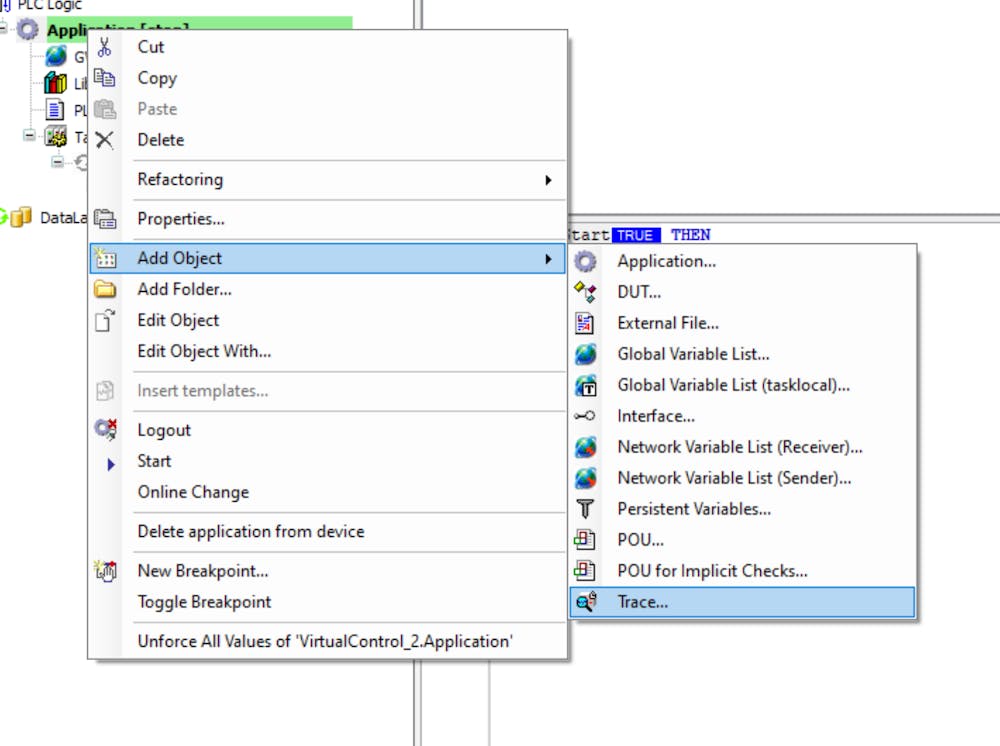Click Toggle Breakpoint menu entry
The width and height of the screenshot is (1000, 746).
click(204, 602)
